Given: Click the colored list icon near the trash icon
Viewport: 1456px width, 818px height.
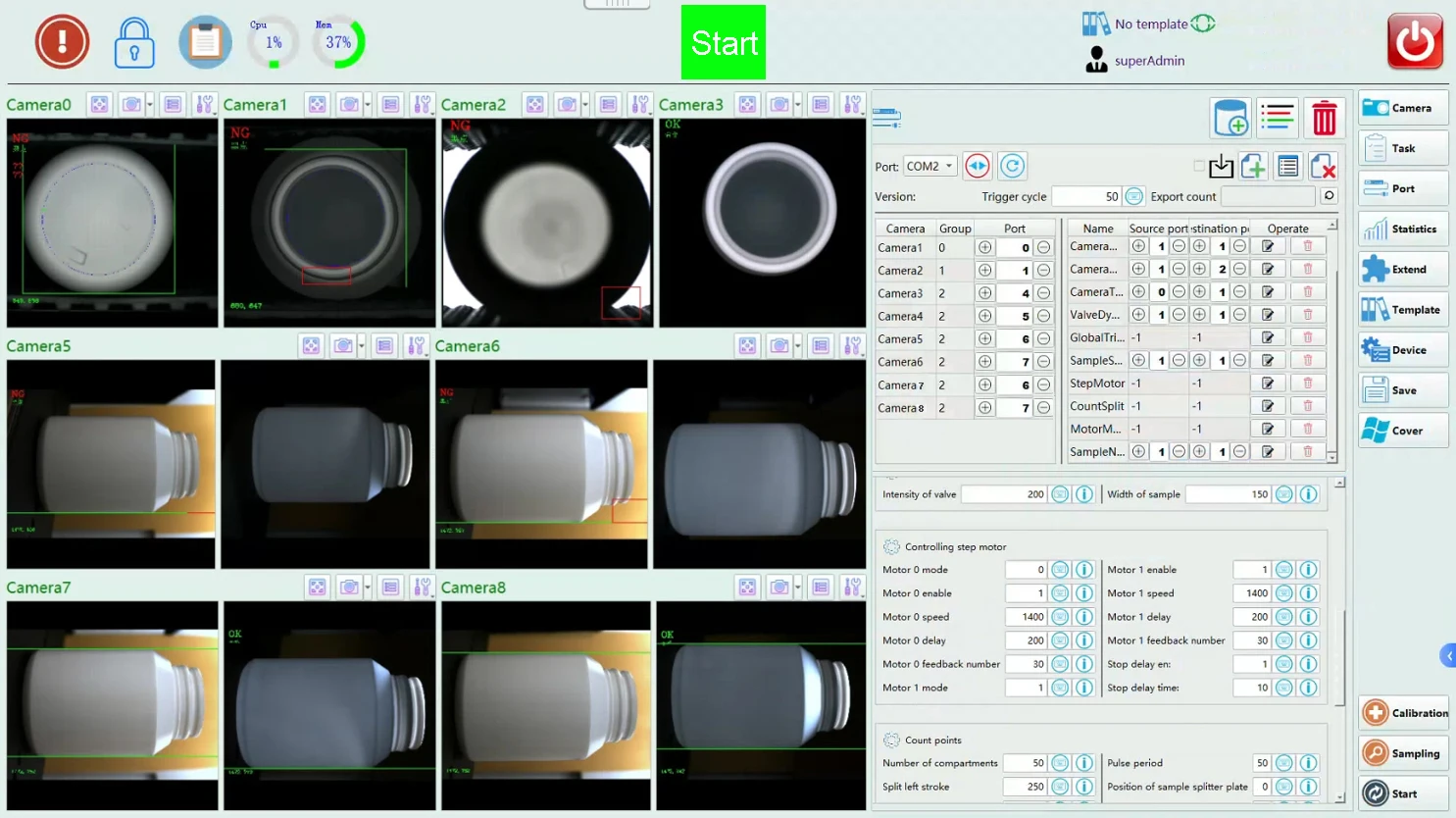Looking at the screenshot, I should (1278, 117).
